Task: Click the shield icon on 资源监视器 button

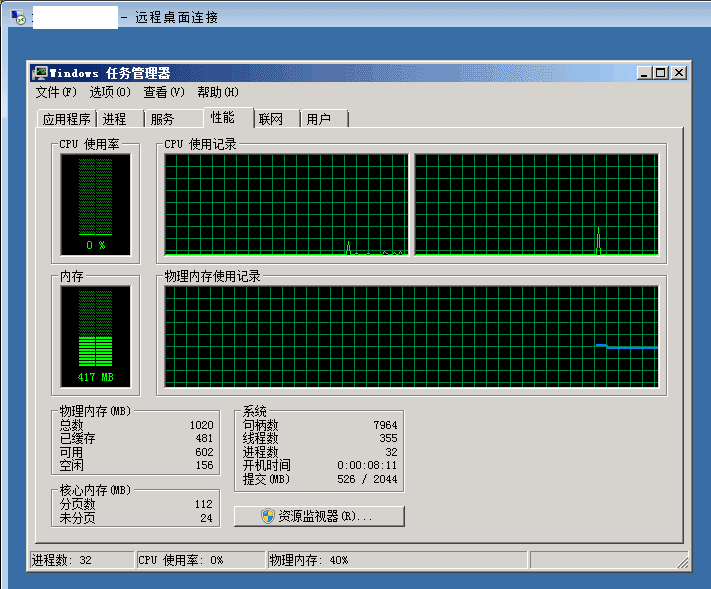Action: 268,516
